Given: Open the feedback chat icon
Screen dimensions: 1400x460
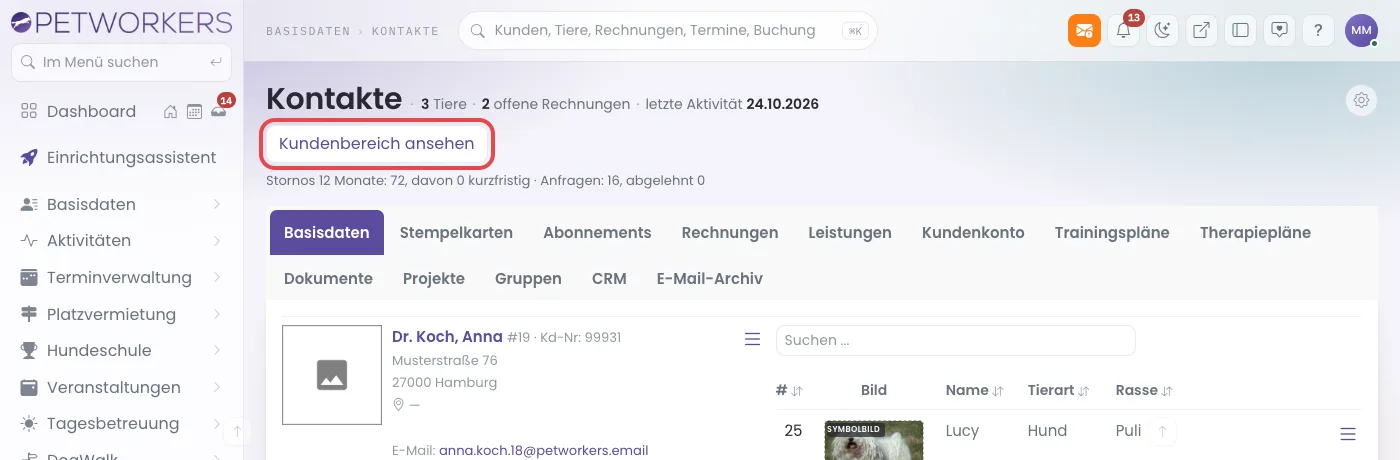Looking at the screenshot, I should [x=1279, y=31].
